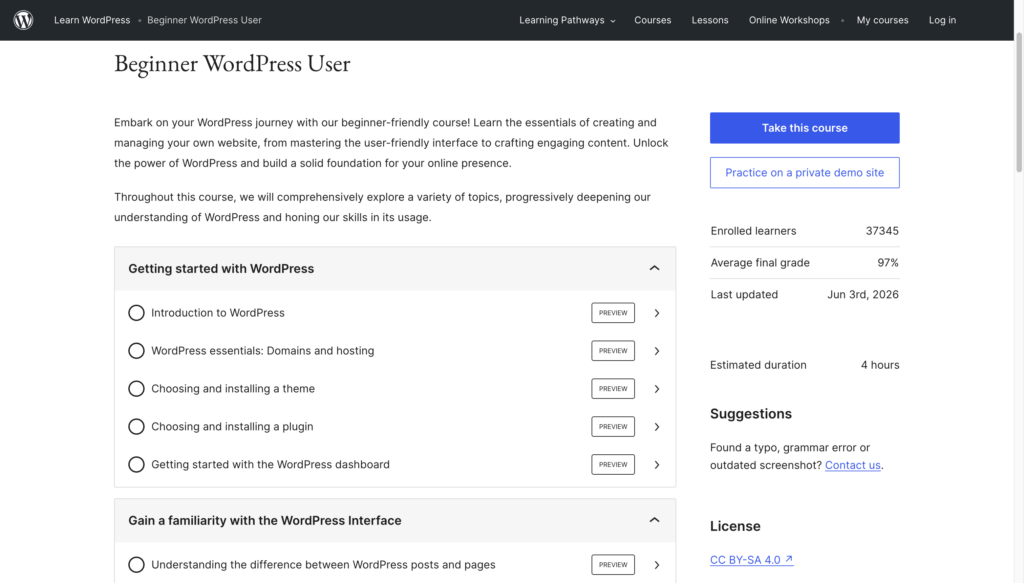This screenshot has height=583, width=1024.
Task: Preview the Domains and hosting lesson
Action: 613,351
